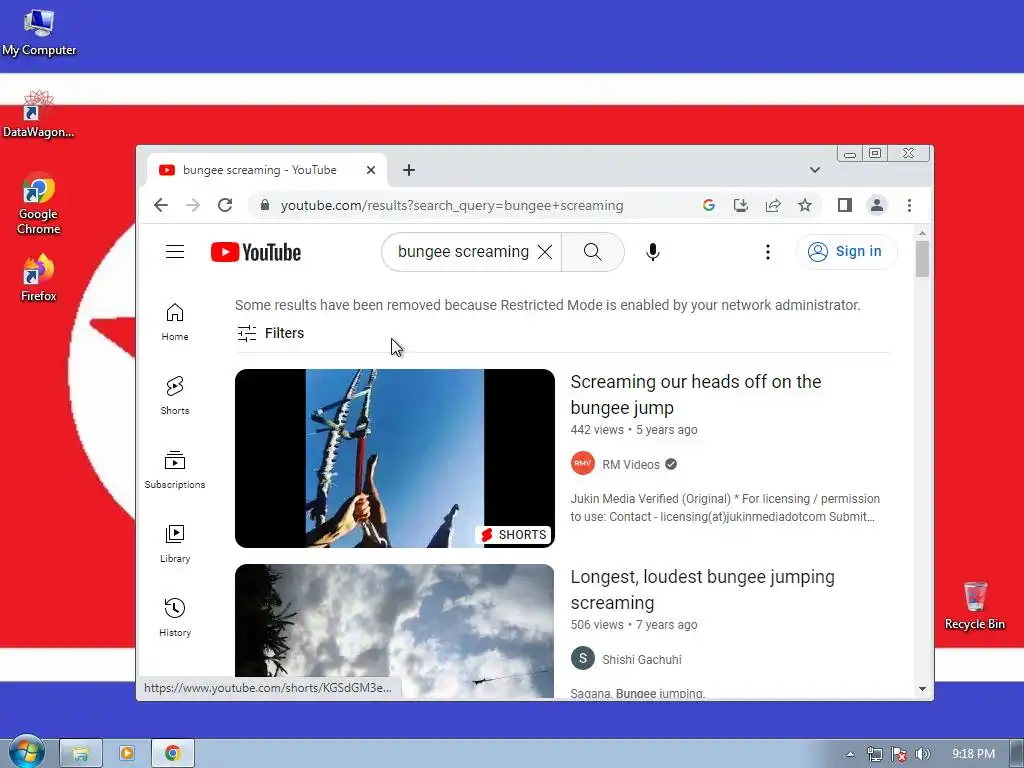Click the browser forward arrow

(x=193, y=205)
